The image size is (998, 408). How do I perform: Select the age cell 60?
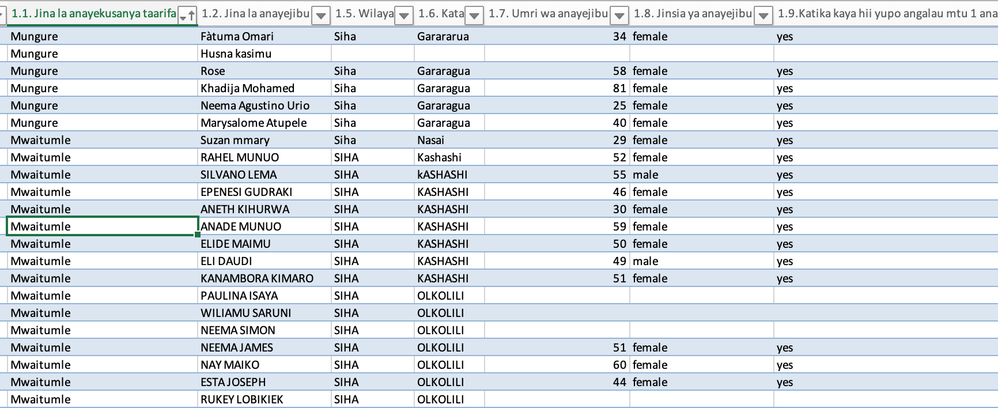pyautogui.click(x=558, y=365)
